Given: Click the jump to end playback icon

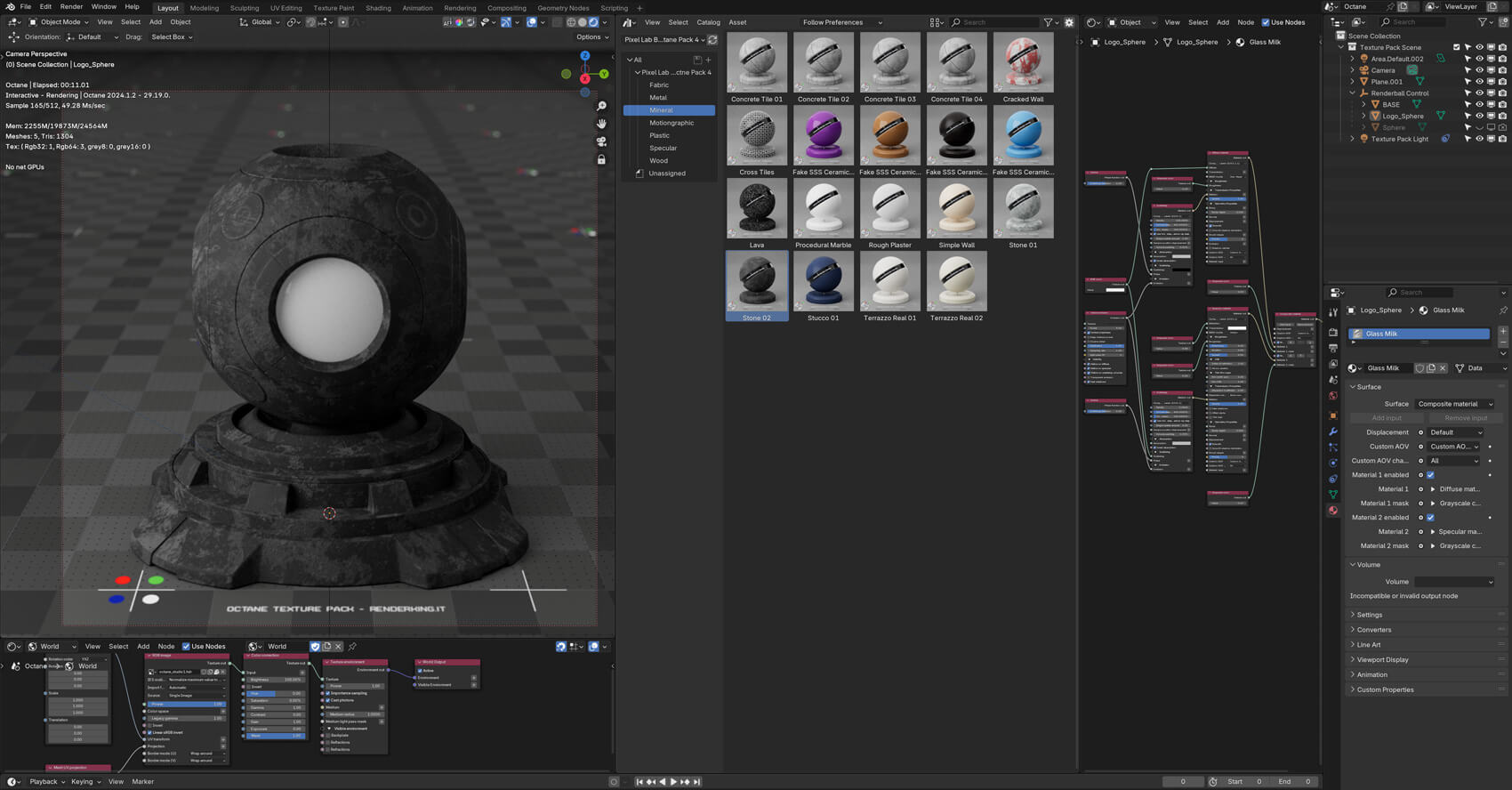Looking at the screenshot, I should click(x=696, y=782).
